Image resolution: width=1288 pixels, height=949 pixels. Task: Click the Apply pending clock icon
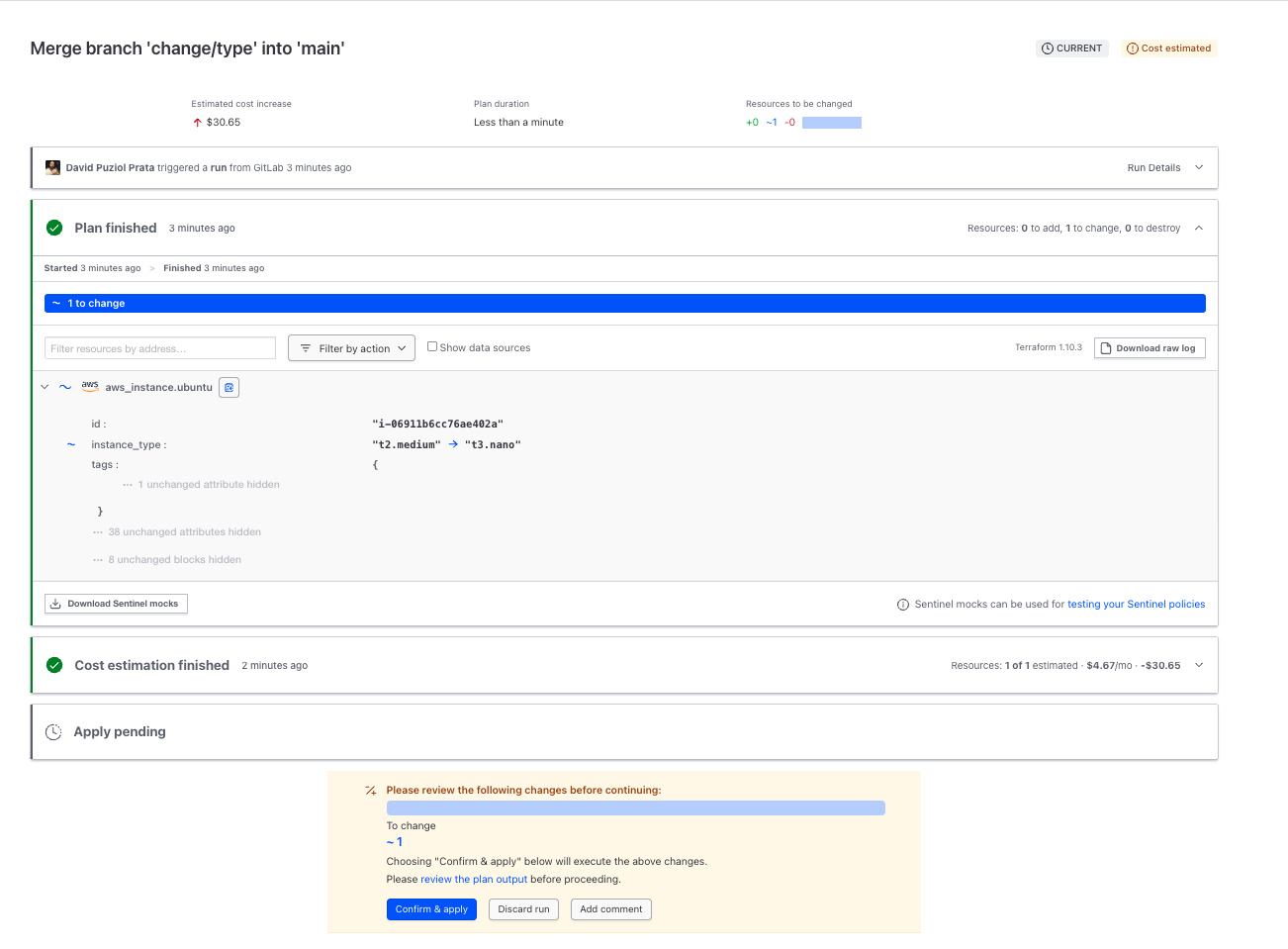point(53,732)
